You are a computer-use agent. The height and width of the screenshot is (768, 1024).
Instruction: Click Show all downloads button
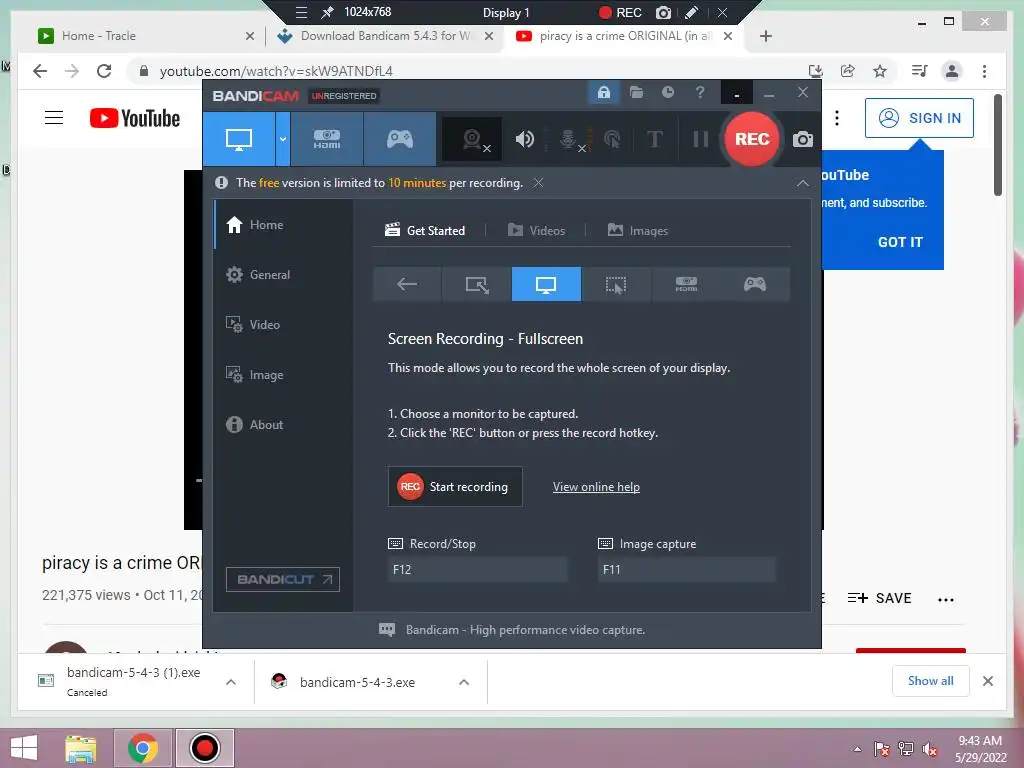point(931,681)
